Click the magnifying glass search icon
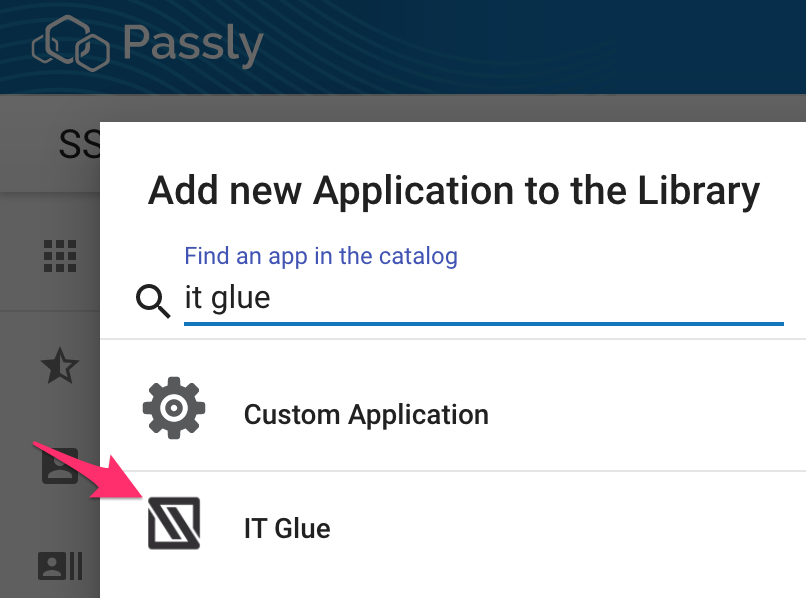The height and width of the screenshot is (598, 806). (153, 301)
